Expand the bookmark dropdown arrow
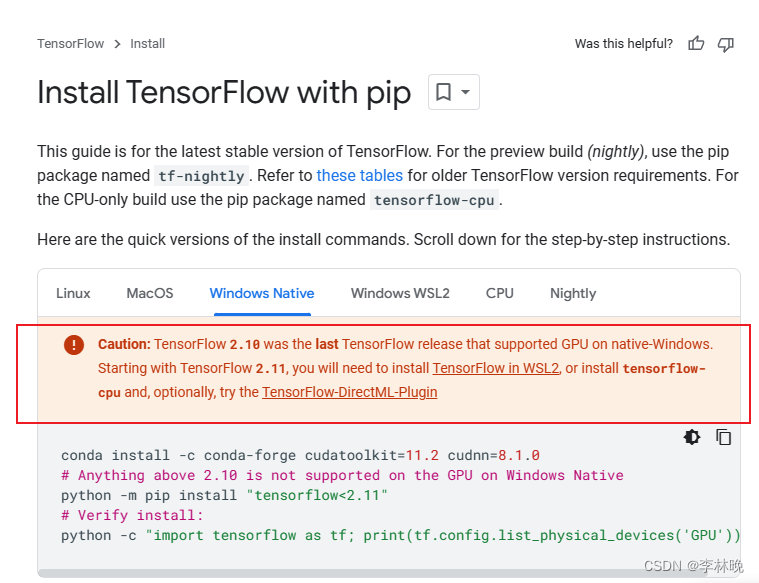The width and height of the screenshot is (759, 583). pyautogui.click(x=465, y=92)
